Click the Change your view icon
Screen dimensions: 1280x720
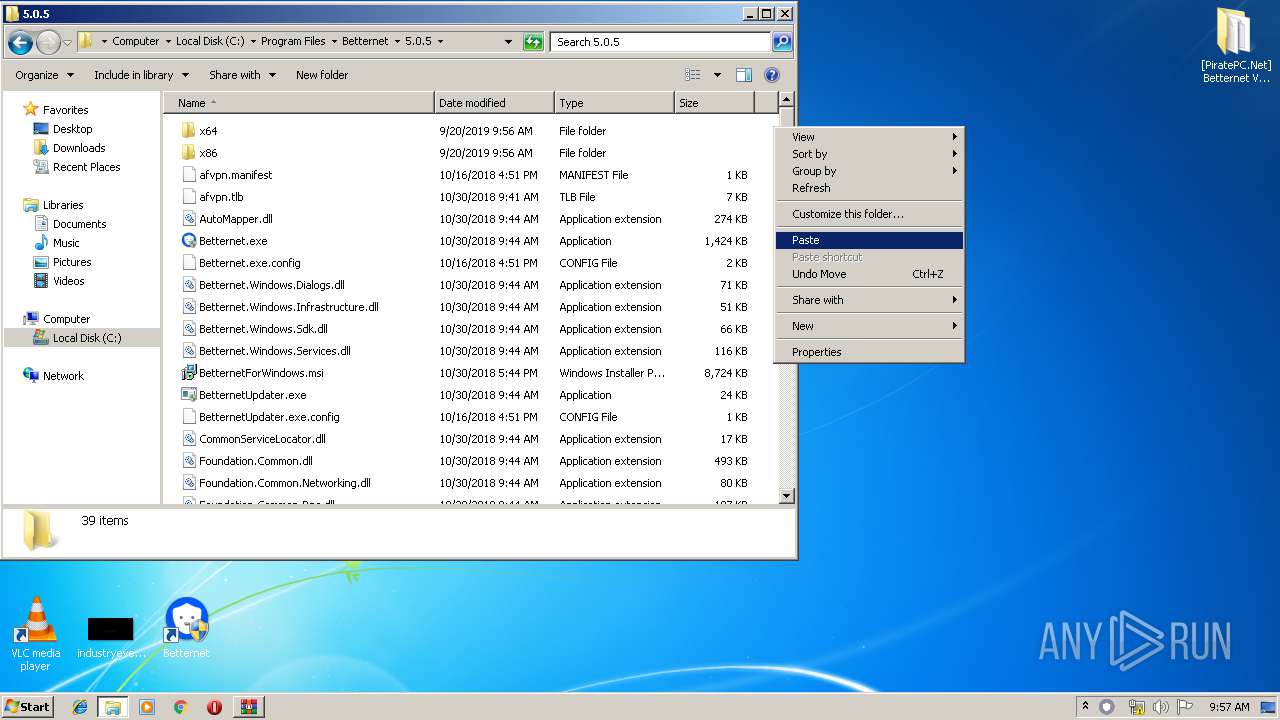pos(693,75)
